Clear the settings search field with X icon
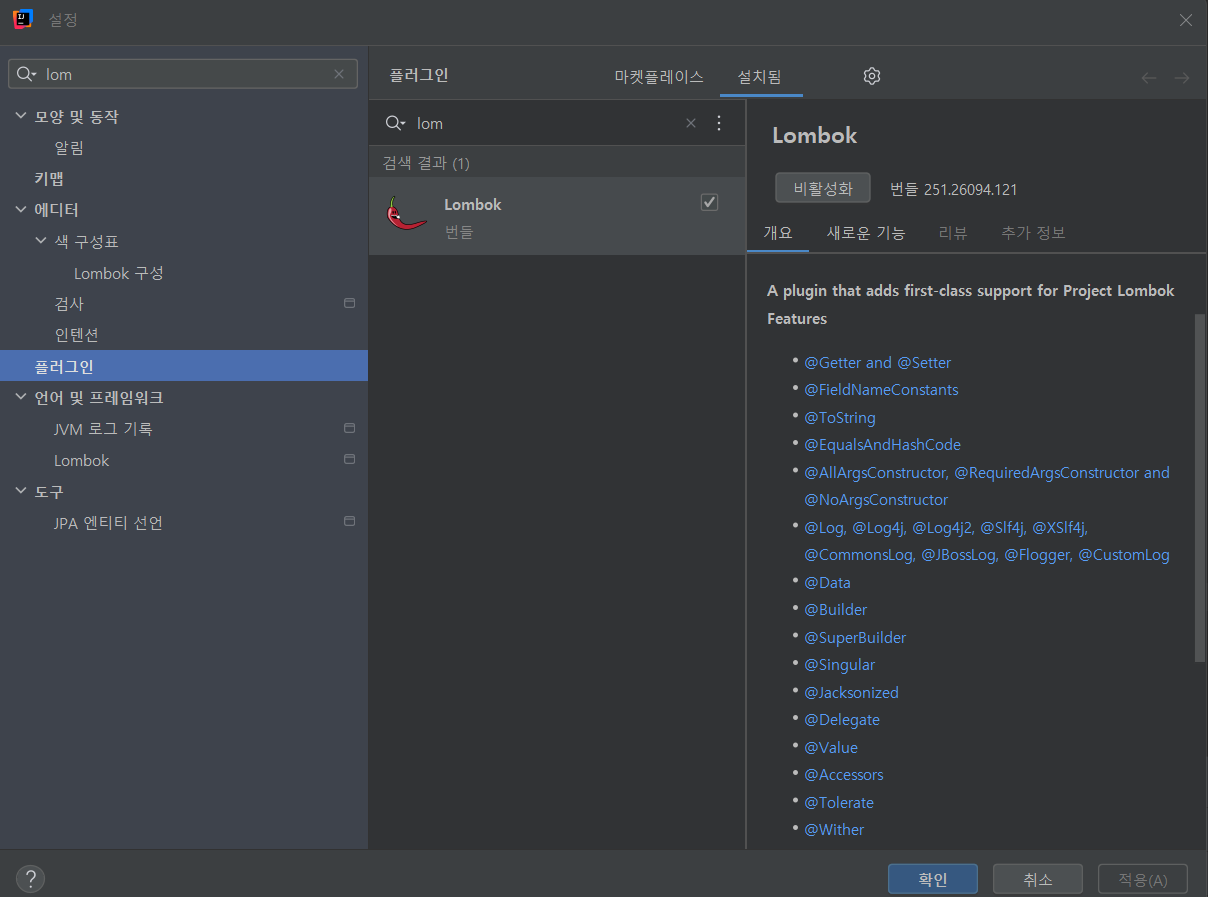Image resolution: width=1208 pixels, height=897 pixels. 339,74
